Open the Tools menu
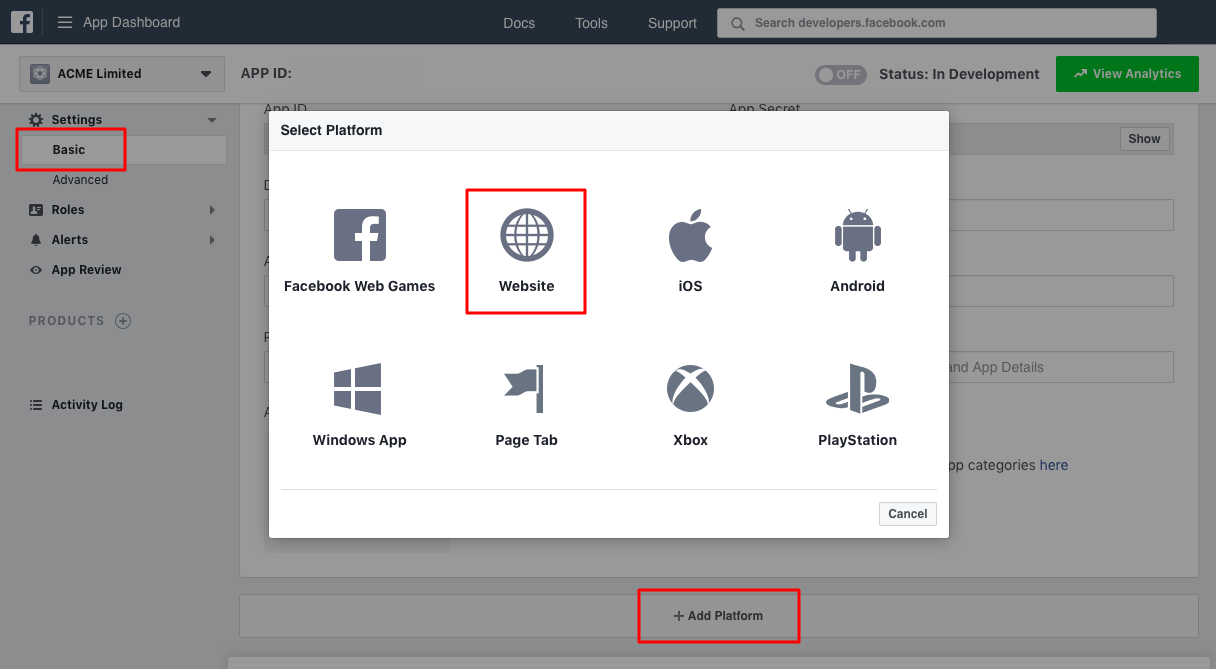1216x669 pixels. click(x=591, y=23)
